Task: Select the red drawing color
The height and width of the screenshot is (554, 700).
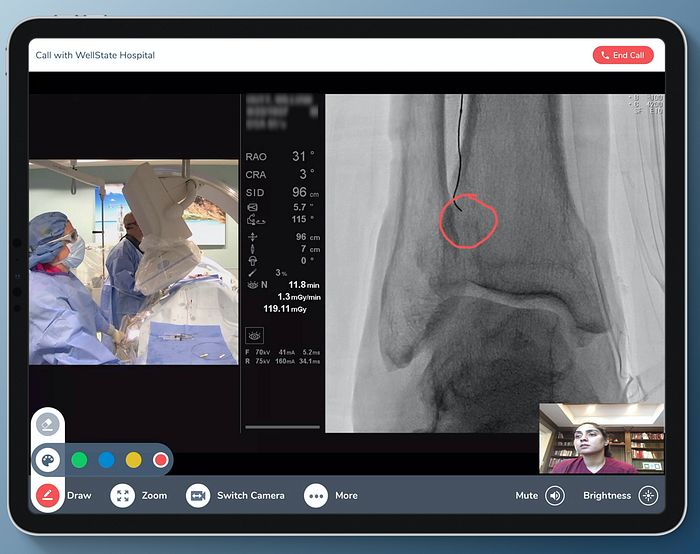Action: 160,460
